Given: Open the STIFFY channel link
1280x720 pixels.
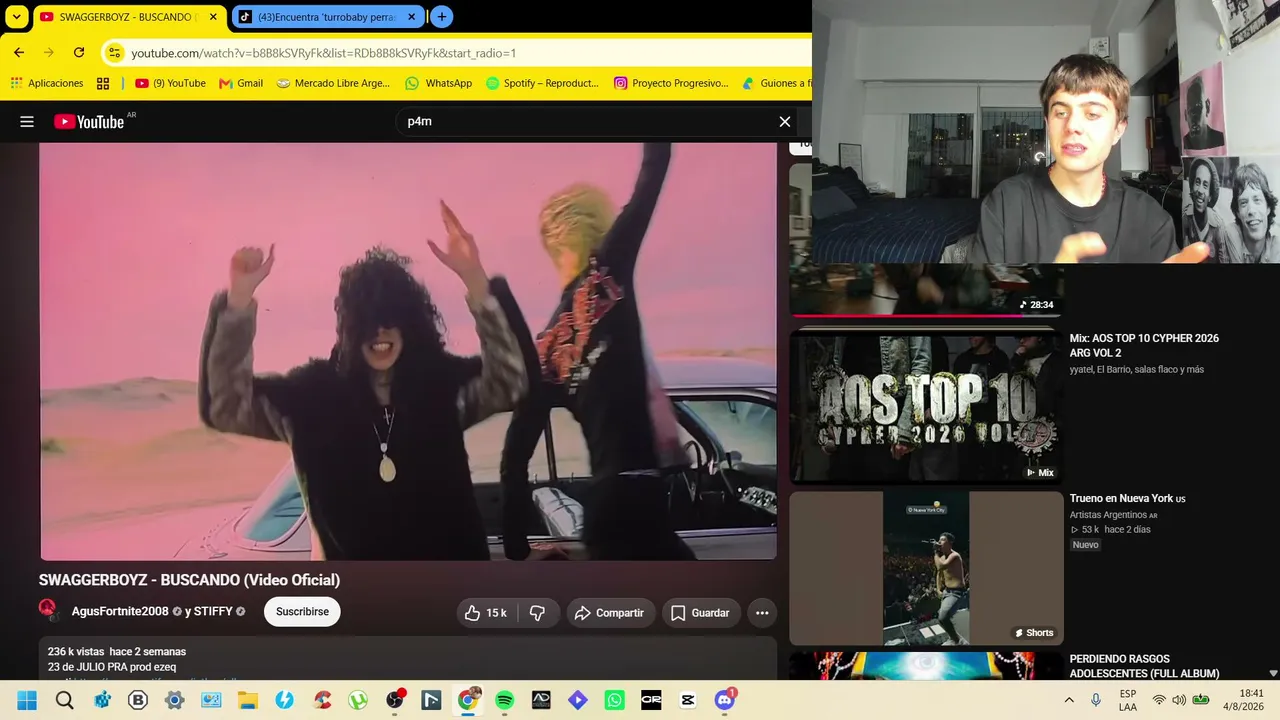Looking at the screenshot, I should point(213,612).
